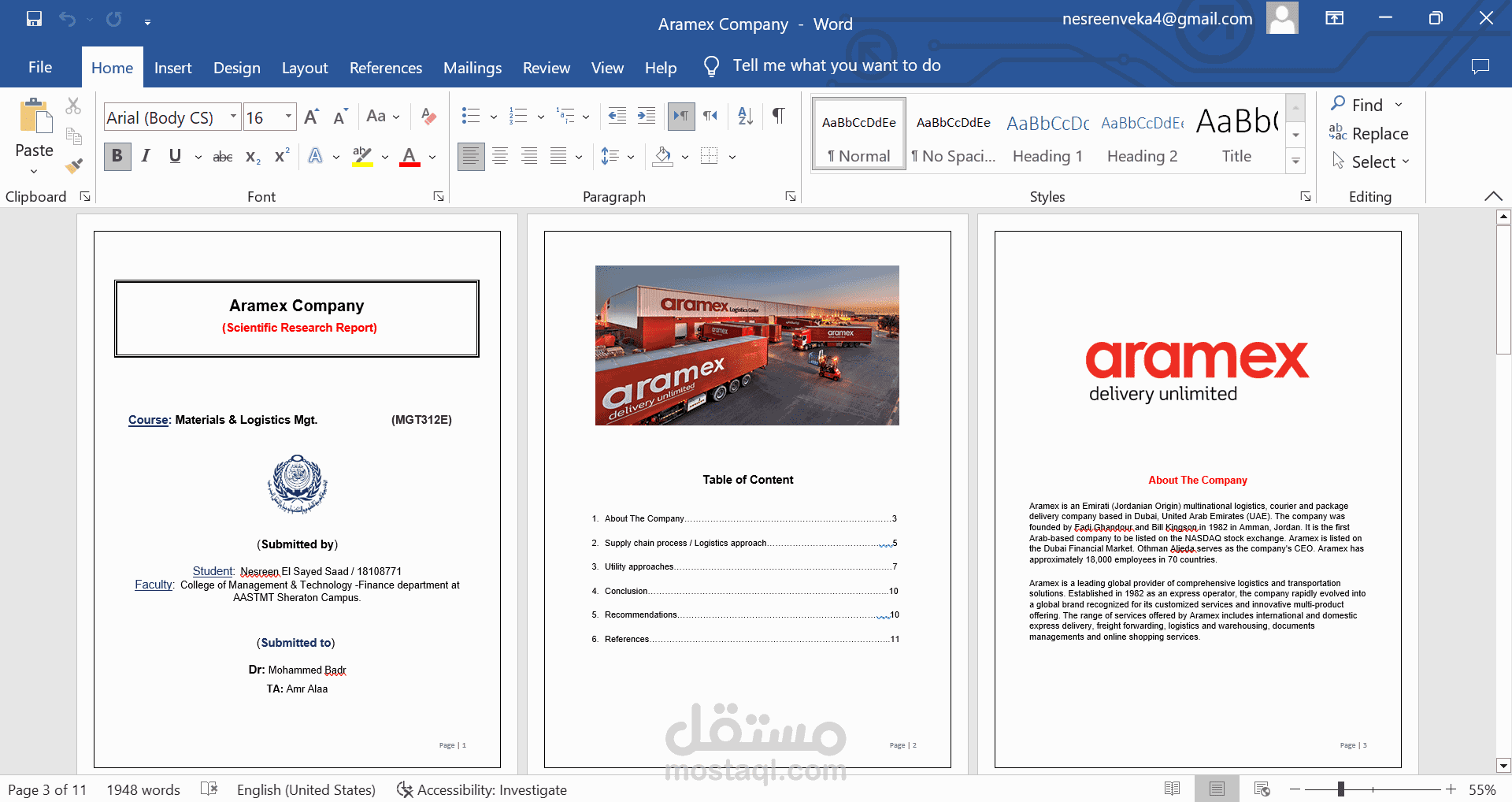The image size is (1512, 802).
Task: Open the Comments pane icon
Action: click(1480, 66)
